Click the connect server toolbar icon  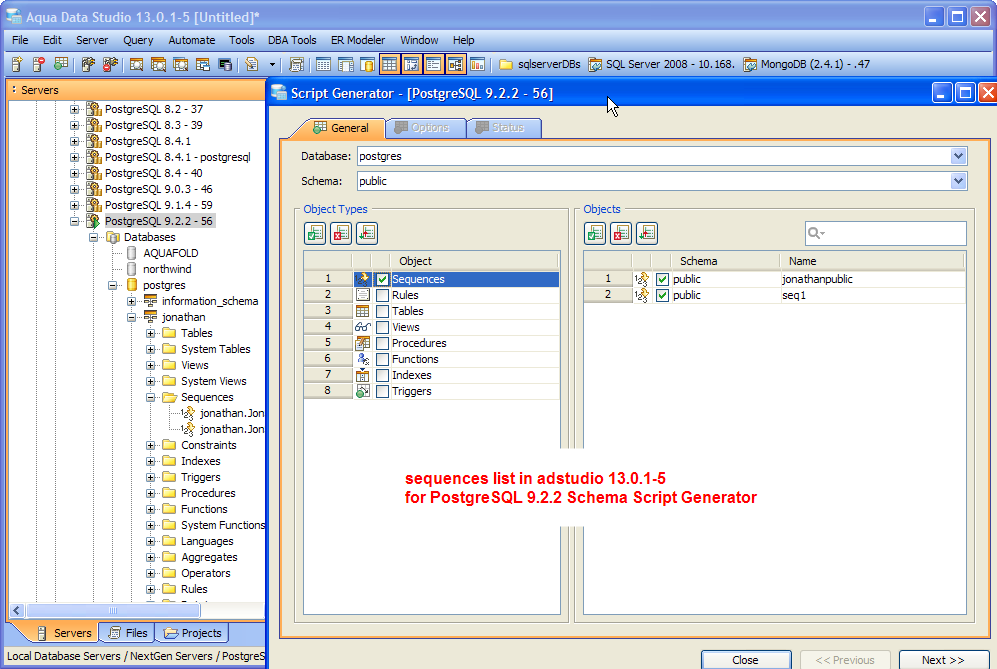click(x=88, y=64)
